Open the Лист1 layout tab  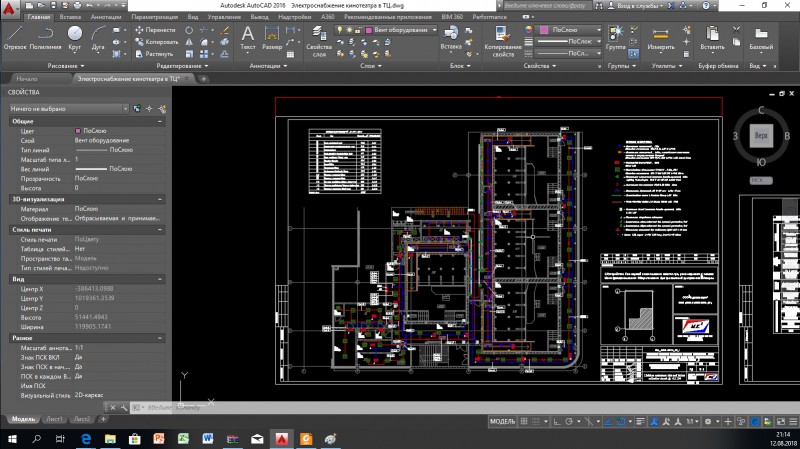pos(55,419)
